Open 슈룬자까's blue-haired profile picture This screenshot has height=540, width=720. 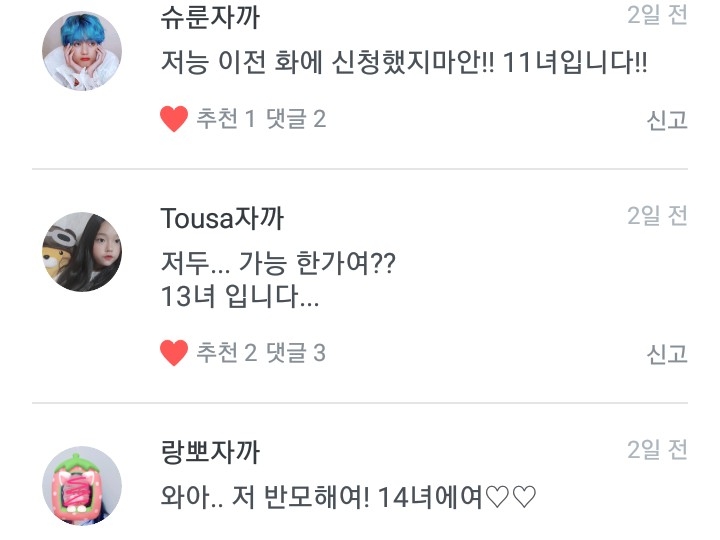point(82,52)
